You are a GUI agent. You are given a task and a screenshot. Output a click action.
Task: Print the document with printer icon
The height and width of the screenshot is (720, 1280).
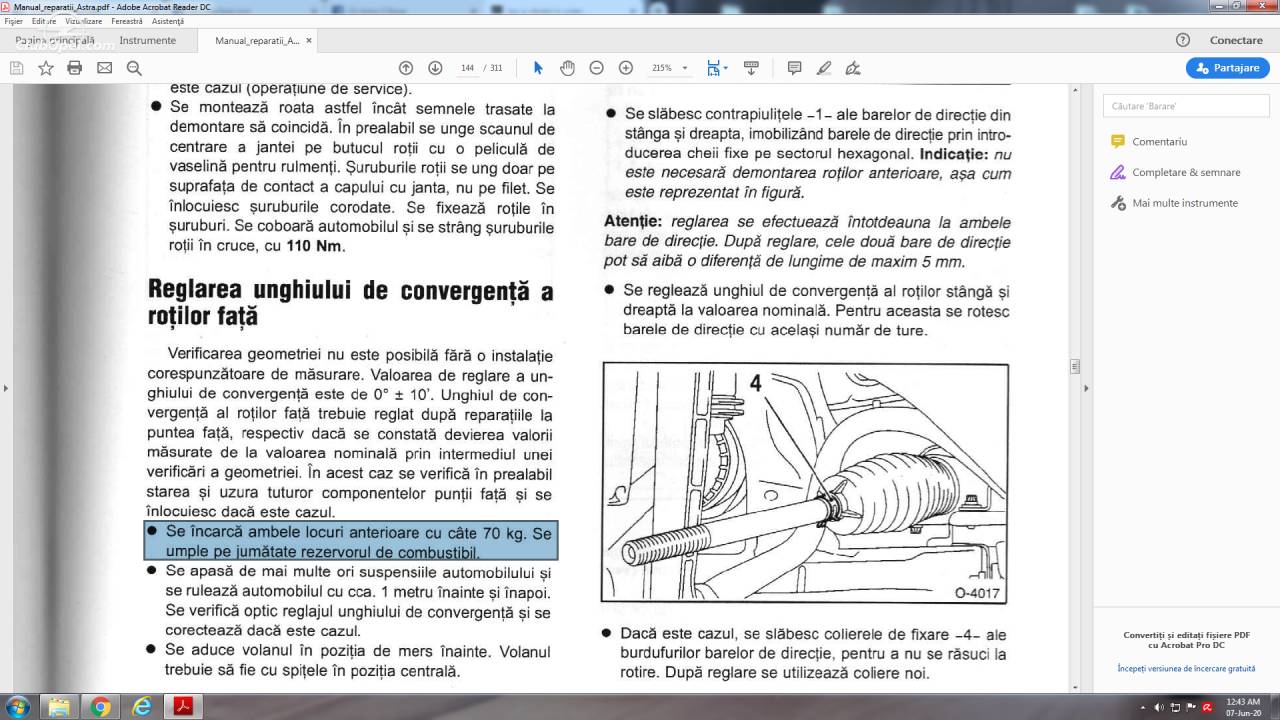click(75, 68)
